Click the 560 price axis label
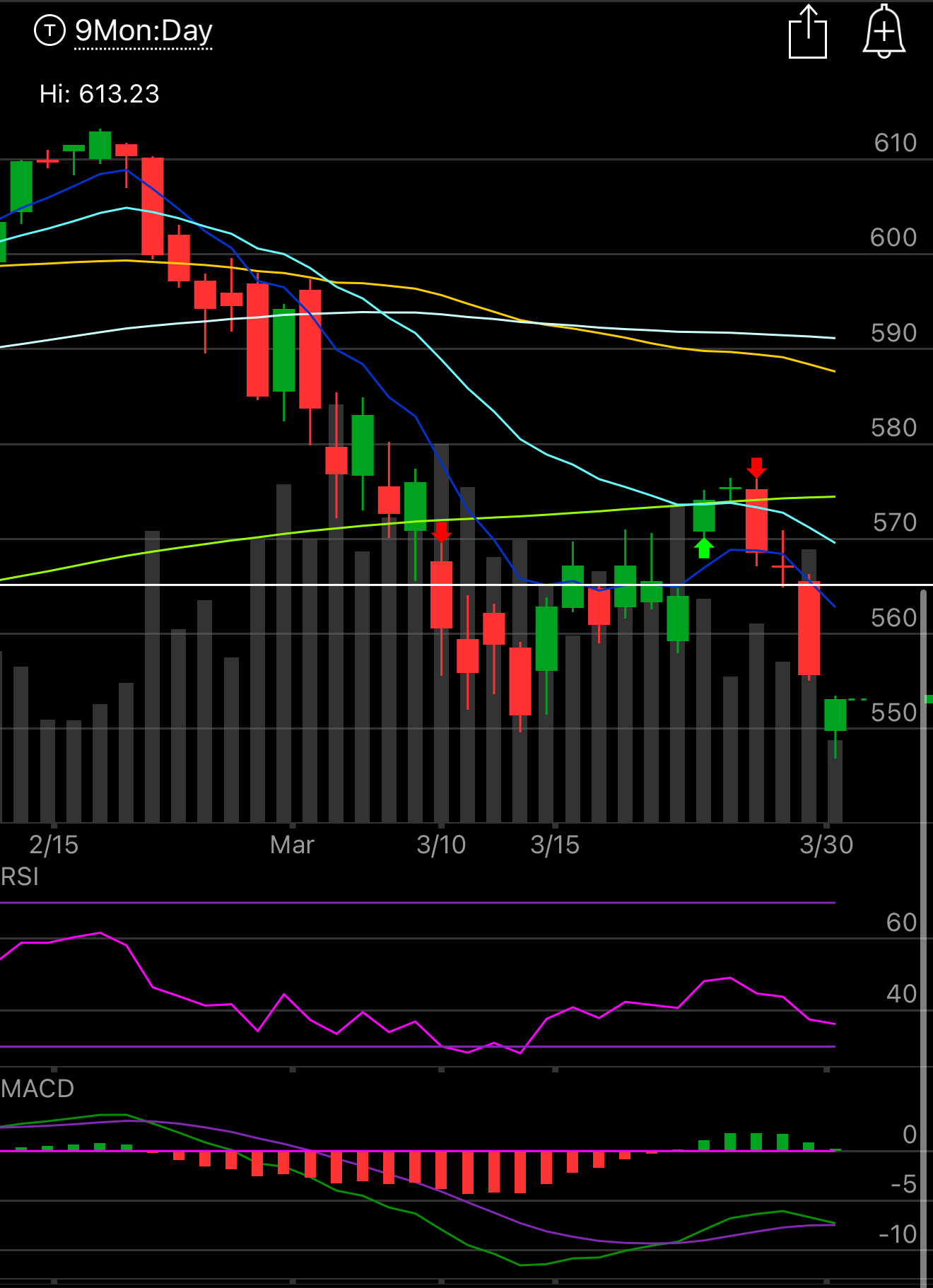The image size is (933, 1288). click(x=893, y=618)
